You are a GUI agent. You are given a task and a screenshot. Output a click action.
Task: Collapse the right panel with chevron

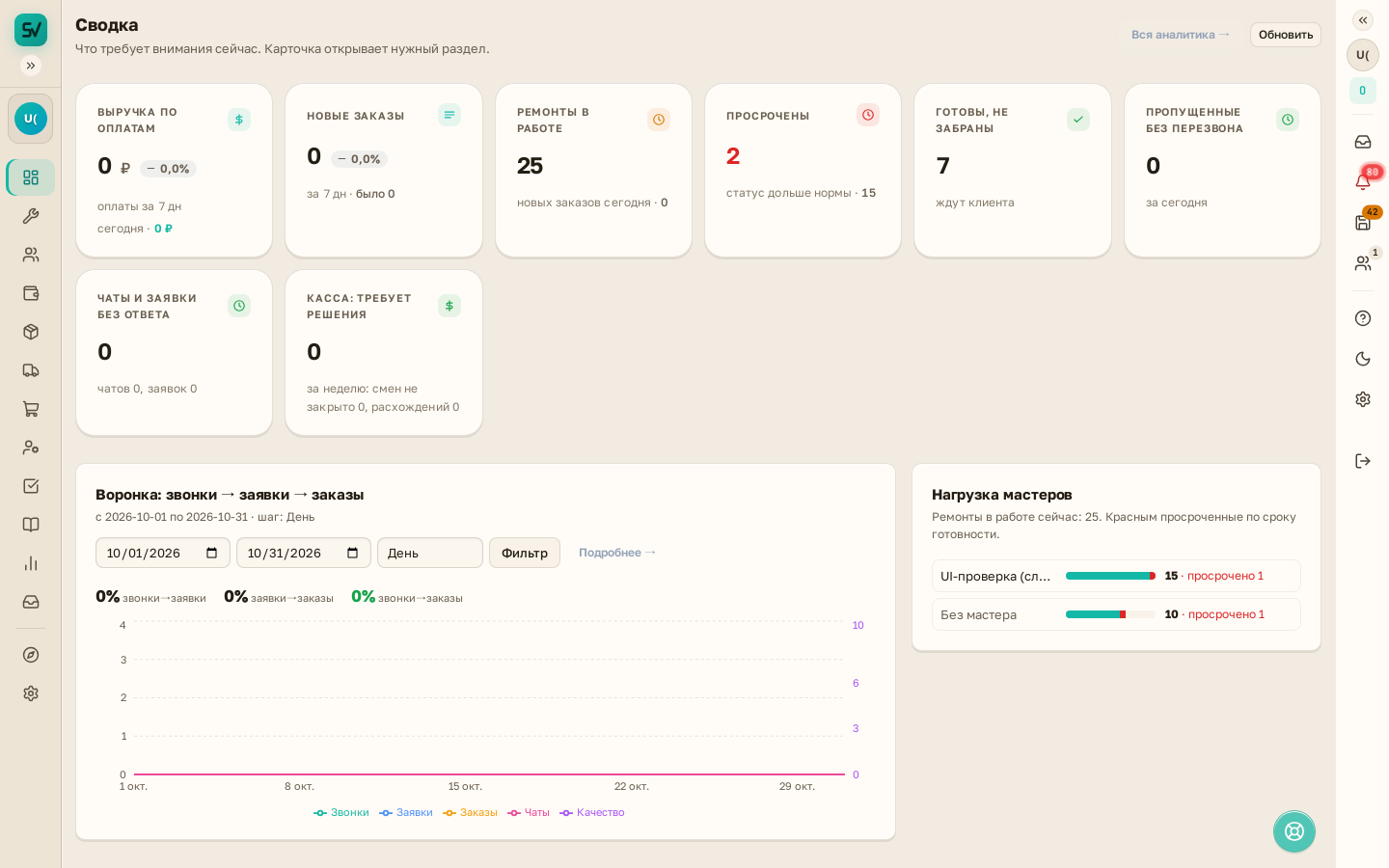pos(1363,20)
